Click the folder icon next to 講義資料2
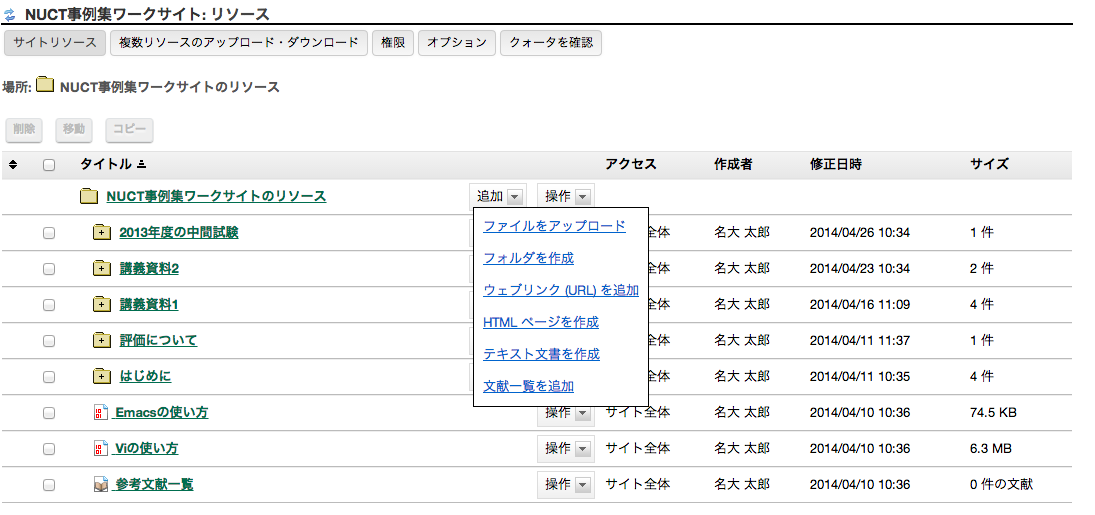 tap(101, 269)
